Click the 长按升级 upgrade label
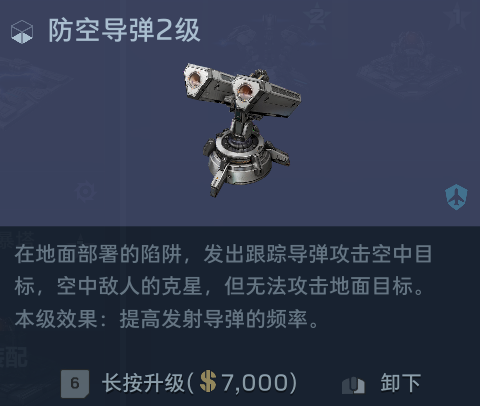The height and width of the screenshot is (406, 480). point(143,383)
